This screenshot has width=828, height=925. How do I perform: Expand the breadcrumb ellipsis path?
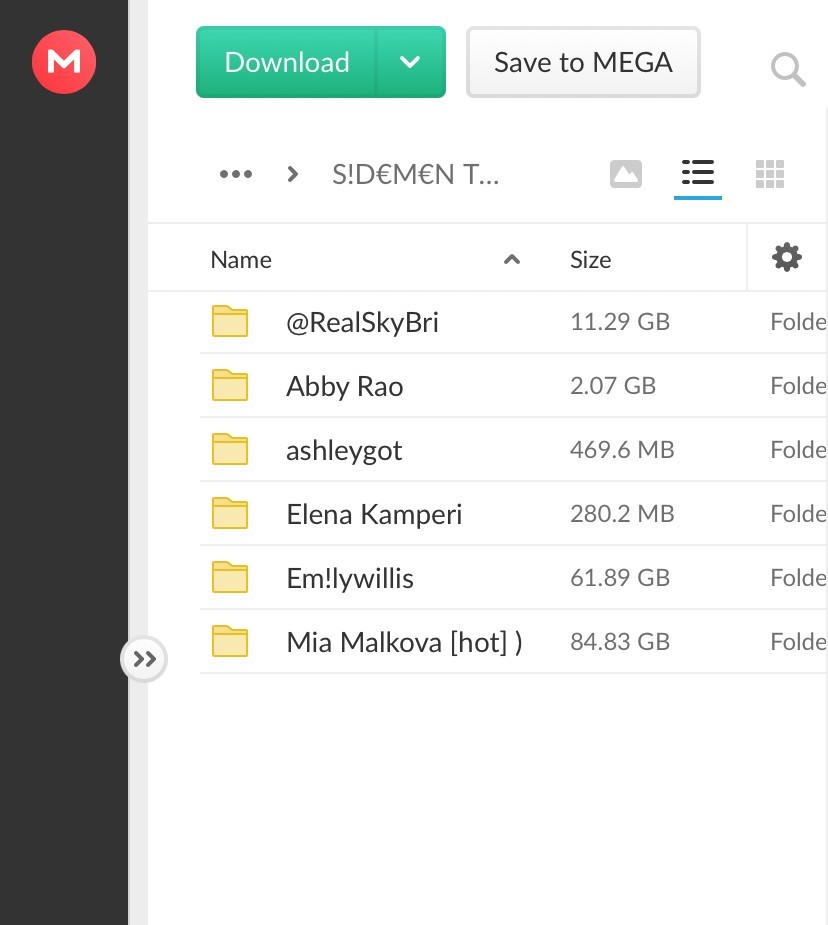pyautogui.click(x=236, y=174)
